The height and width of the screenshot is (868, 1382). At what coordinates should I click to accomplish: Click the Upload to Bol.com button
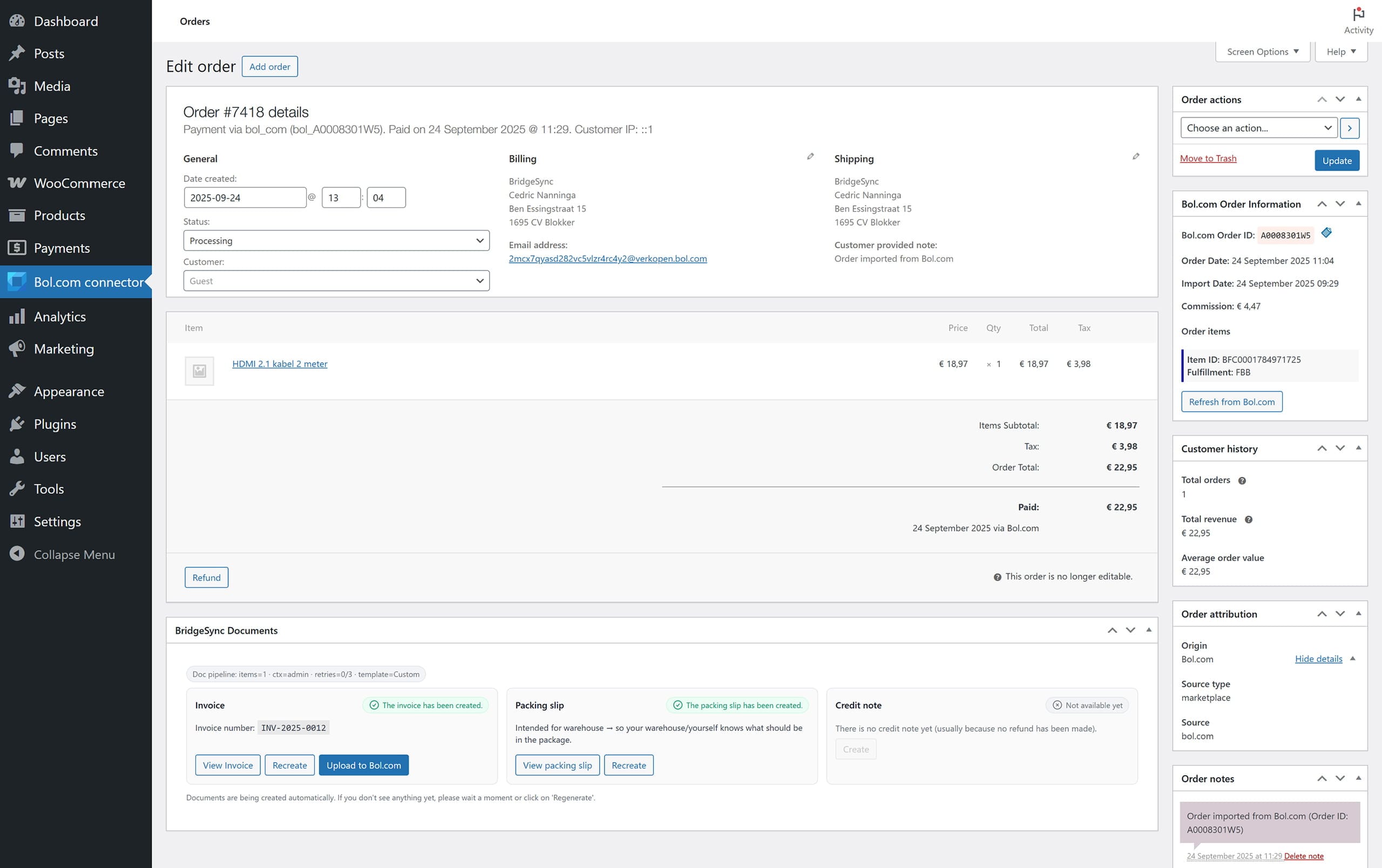[363, 765]
